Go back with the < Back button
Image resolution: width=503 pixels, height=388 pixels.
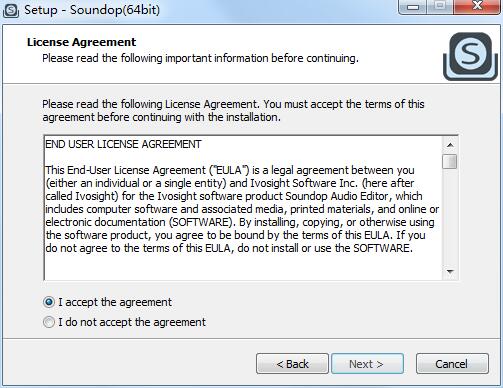pyautogui.click(x=292, y=364)
